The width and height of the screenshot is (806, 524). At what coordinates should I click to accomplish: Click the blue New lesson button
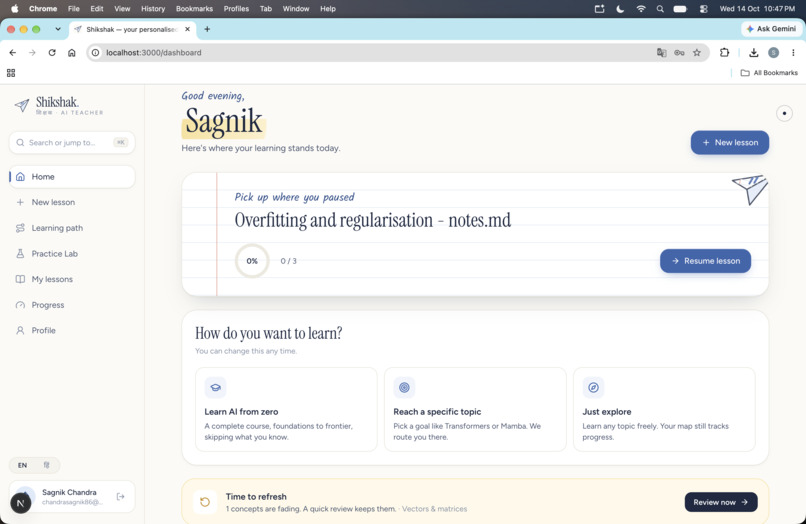pos(729,142)
